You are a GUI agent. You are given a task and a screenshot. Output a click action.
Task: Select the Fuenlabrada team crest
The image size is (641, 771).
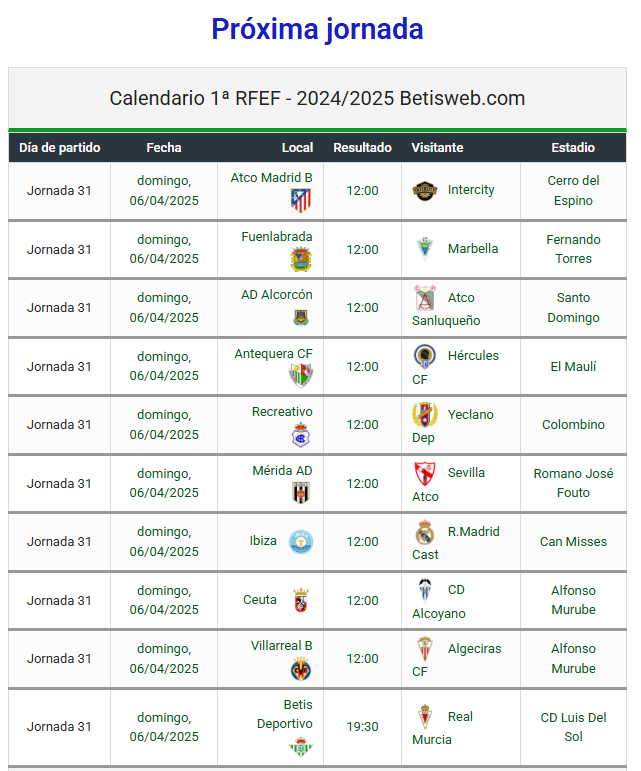click(x=301, y=260)
